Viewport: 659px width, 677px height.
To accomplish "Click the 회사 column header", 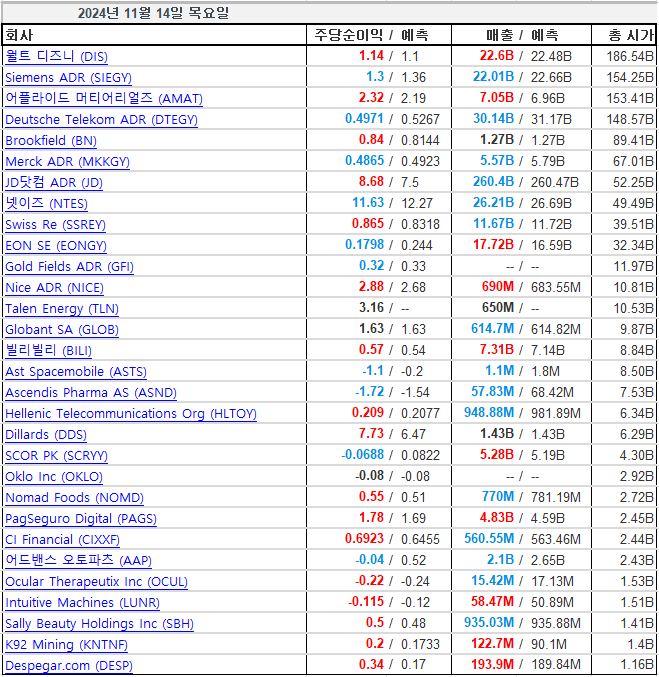I will [x=19, y=35].
